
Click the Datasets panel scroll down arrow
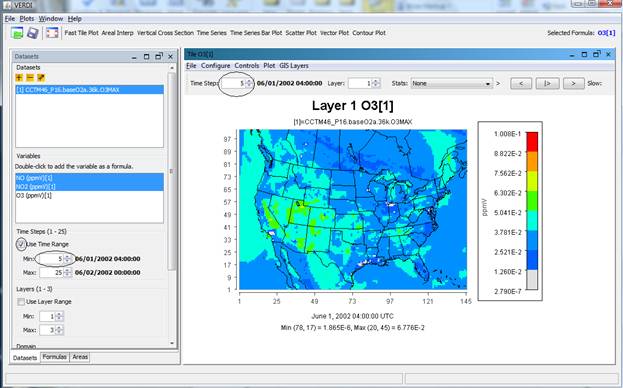pos(172,344)
